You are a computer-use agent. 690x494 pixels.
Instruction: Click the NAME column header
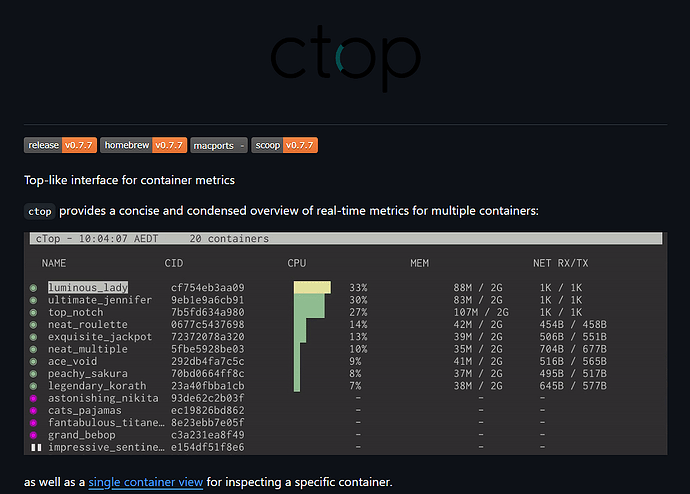click(x=54, y=263)
